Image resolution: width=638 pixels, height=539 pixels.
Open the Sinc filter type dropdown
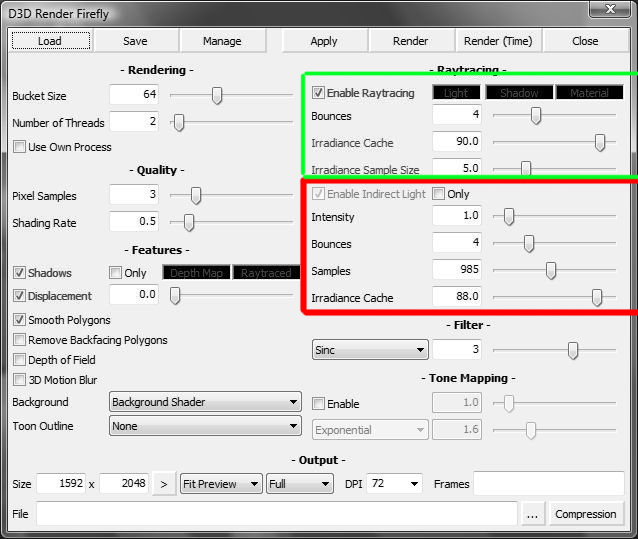tap(370, 350)
